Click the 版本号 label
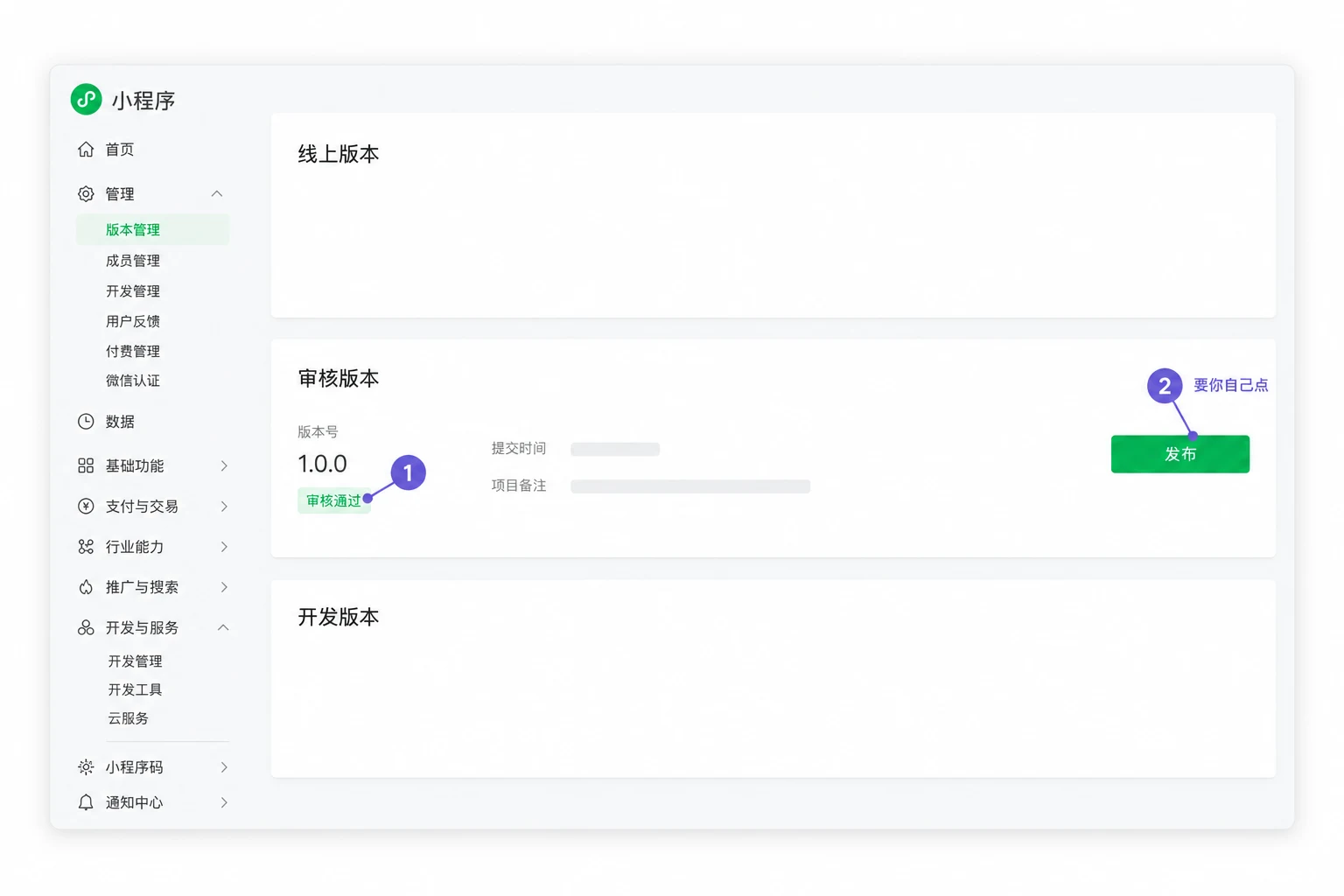This screenshot has width=1344, height=896. (x=318, y=431)
